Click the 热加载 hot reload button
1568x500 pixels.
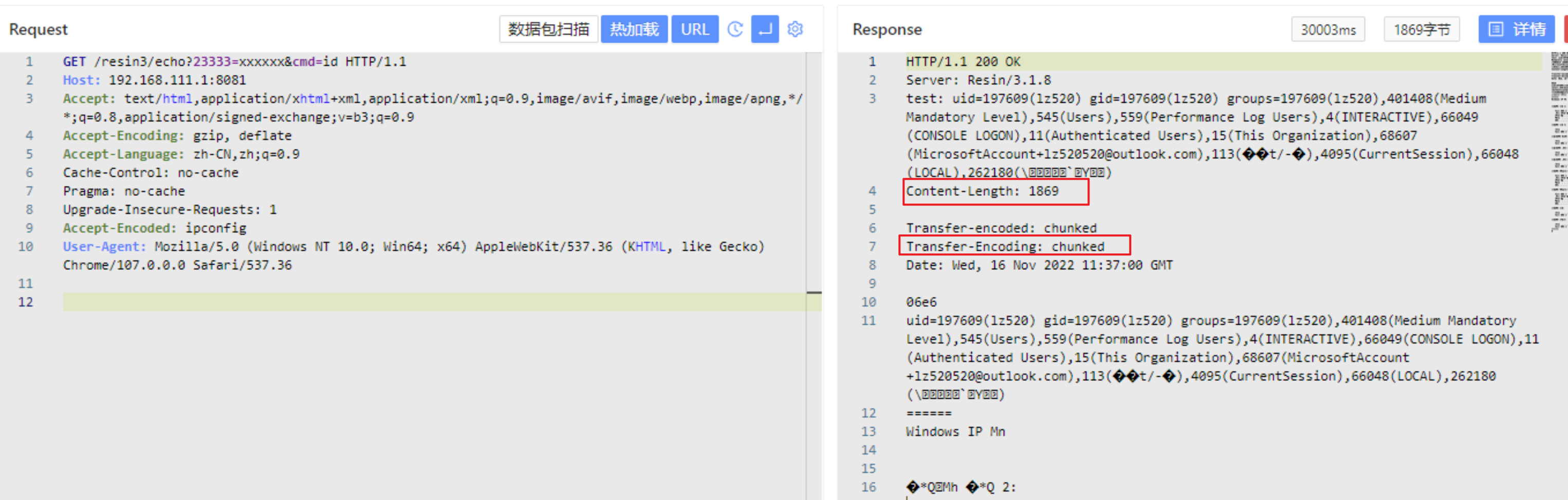click(x=634, y=29)
